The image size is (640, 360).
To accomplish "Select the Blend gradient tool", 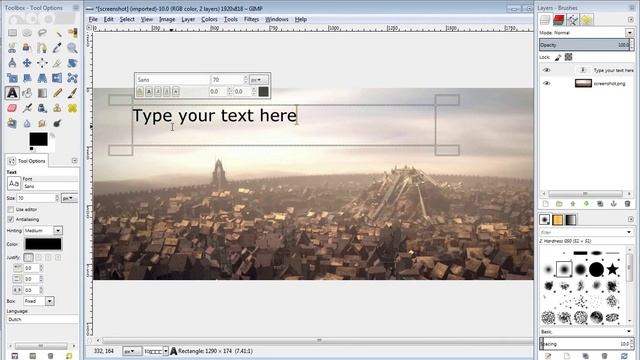I will click(x=42, y=93).
